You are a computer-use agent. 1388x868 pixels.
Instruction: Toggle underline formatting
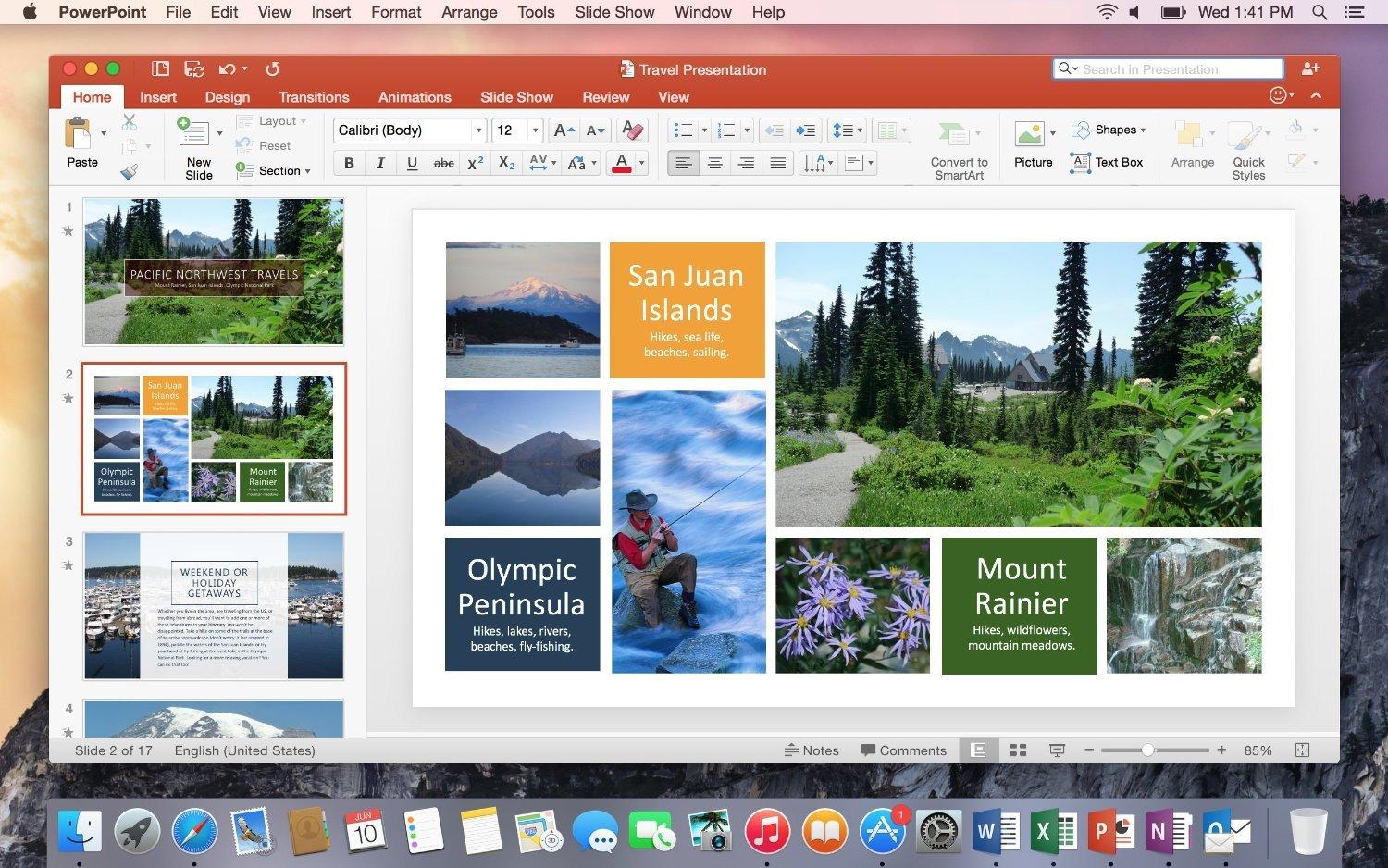411,163
